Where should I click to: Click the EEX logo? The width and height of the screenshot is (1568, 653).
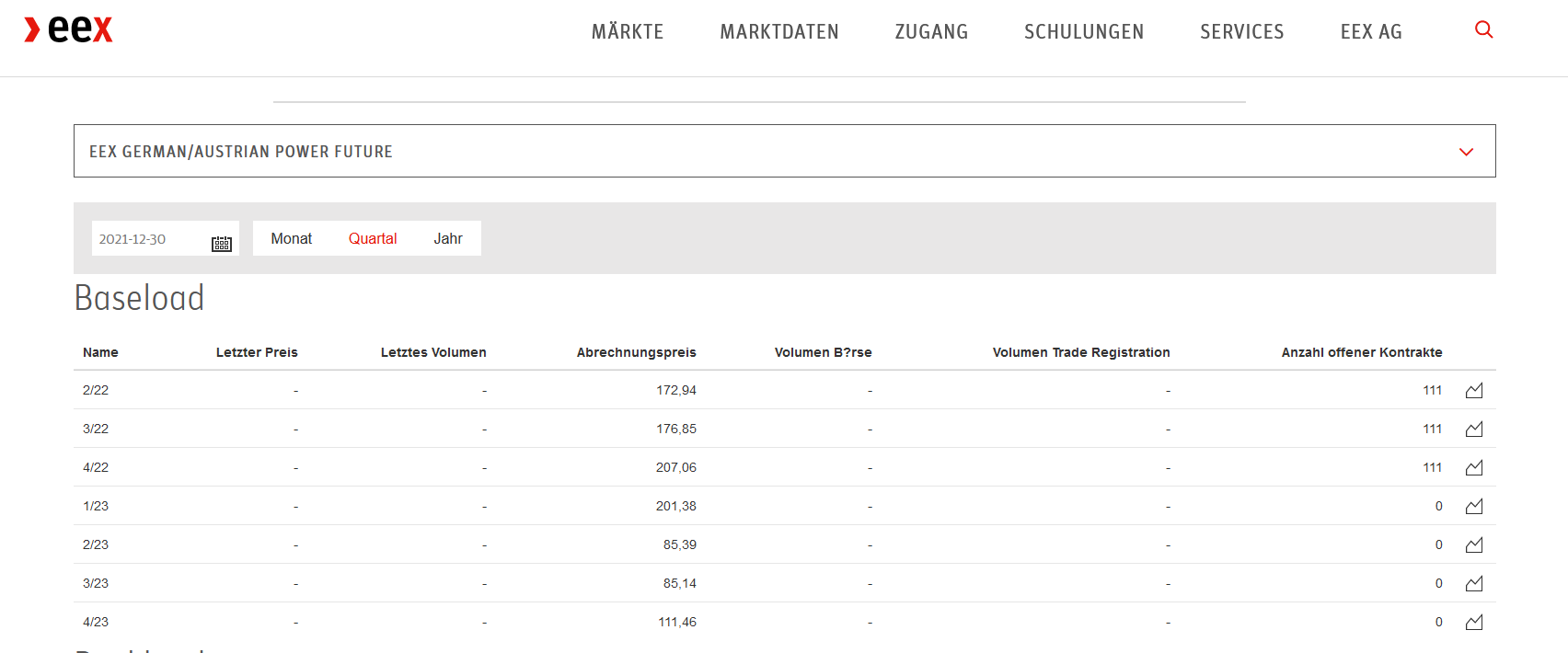coord(68,29)
